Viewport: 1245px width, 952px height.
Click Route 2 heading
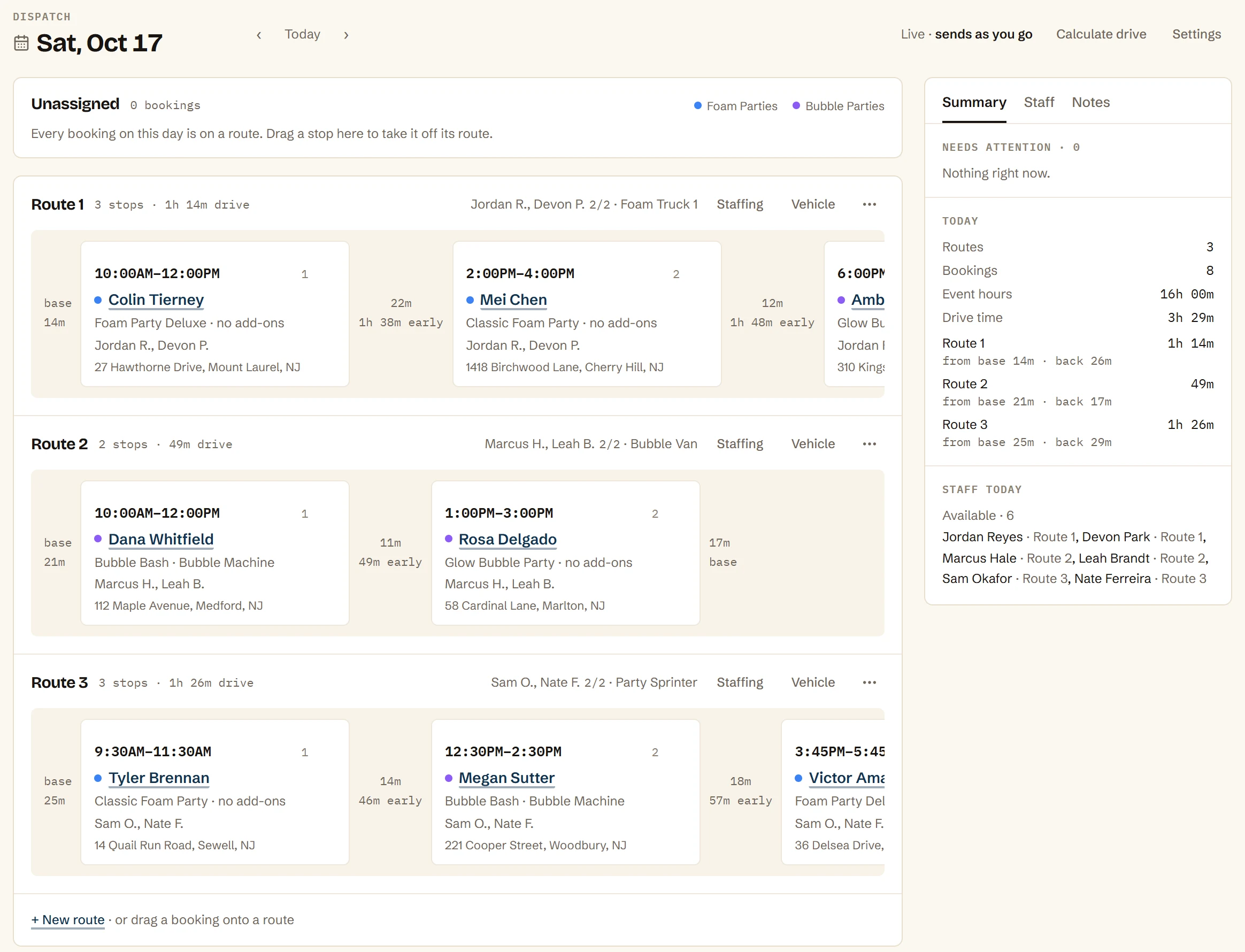[59, 444]
